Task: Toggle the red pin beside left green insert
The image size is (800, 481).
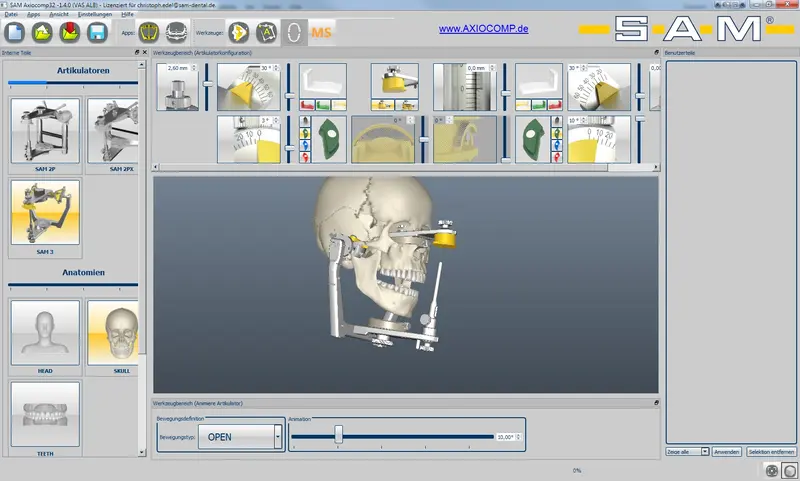Action: pos(305,158)
